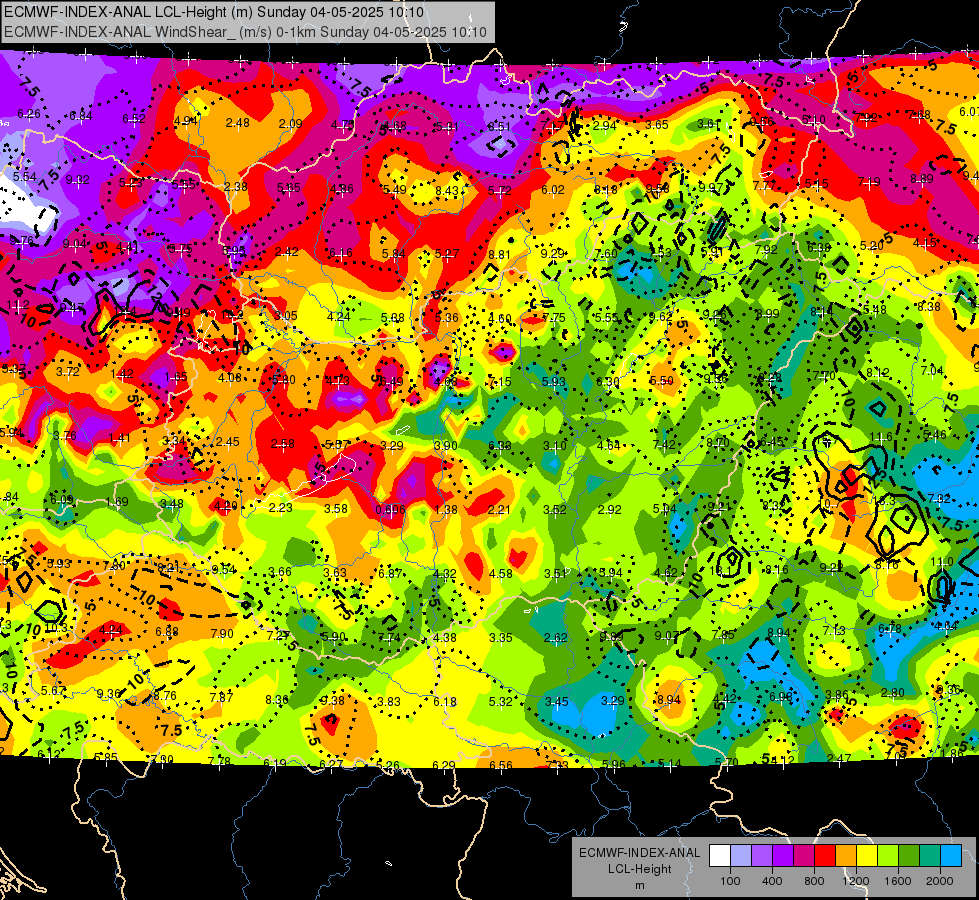Screen dimensions: 979x900
Task: Click the WindShear 0-1km header line
Action: [245, 32]
